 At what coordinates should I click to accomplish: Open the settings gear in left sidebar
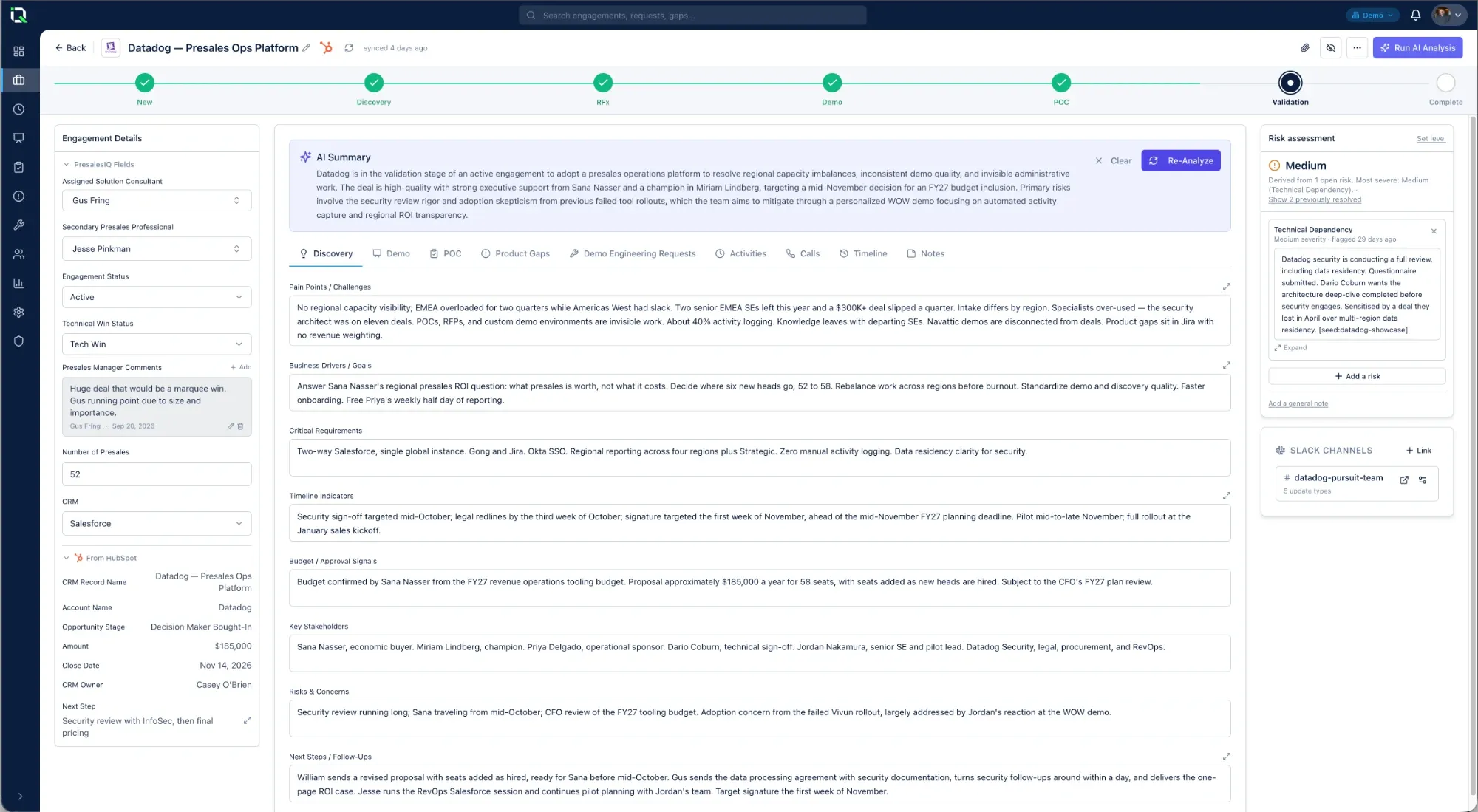coord(19,312)
